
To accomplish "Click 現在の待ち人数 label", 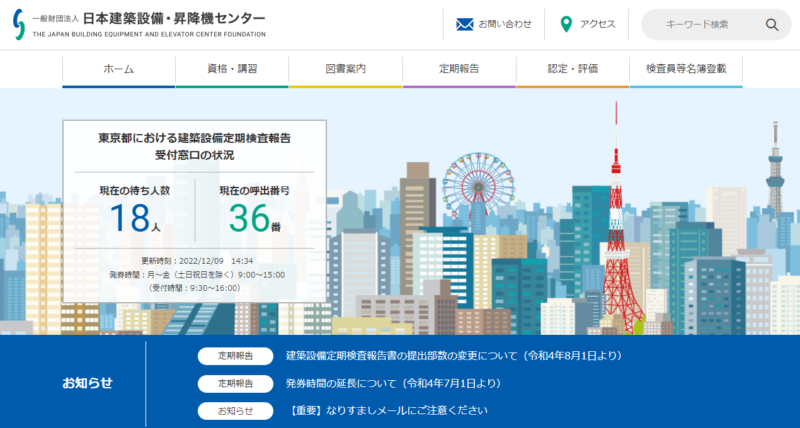I will tap(135, 191).
